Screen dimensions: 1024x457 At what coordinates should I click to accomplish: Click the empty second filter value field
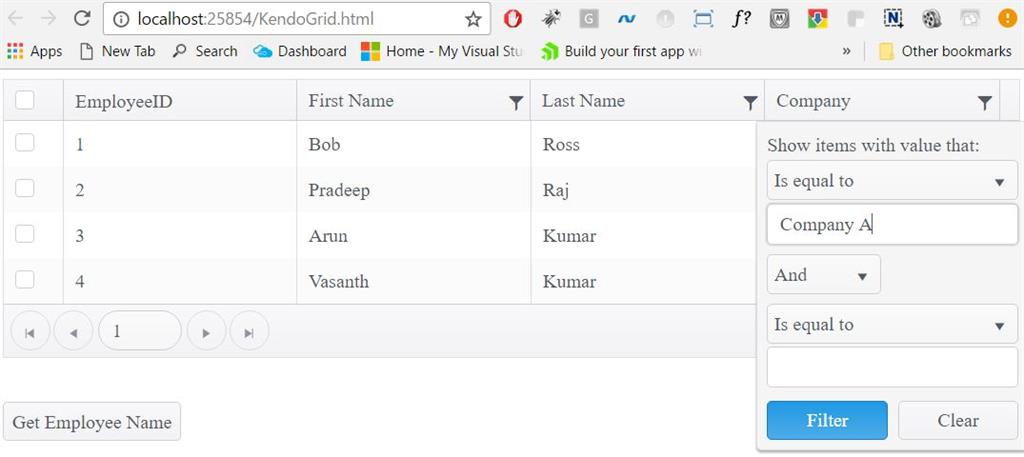point(891,367)
